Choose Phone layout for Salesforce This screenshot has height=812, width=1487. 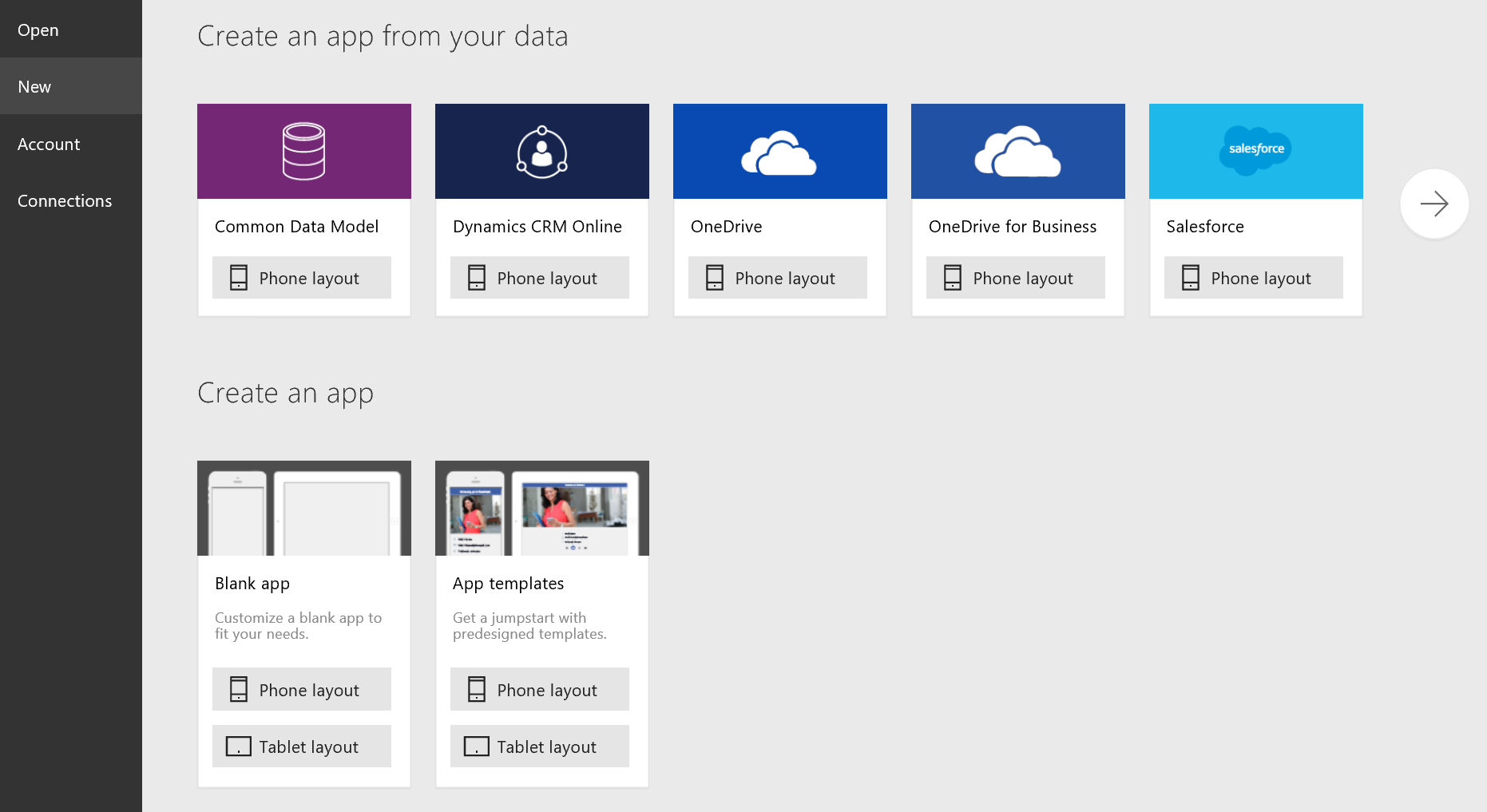pyautogui.click(x=1254, y=278)
